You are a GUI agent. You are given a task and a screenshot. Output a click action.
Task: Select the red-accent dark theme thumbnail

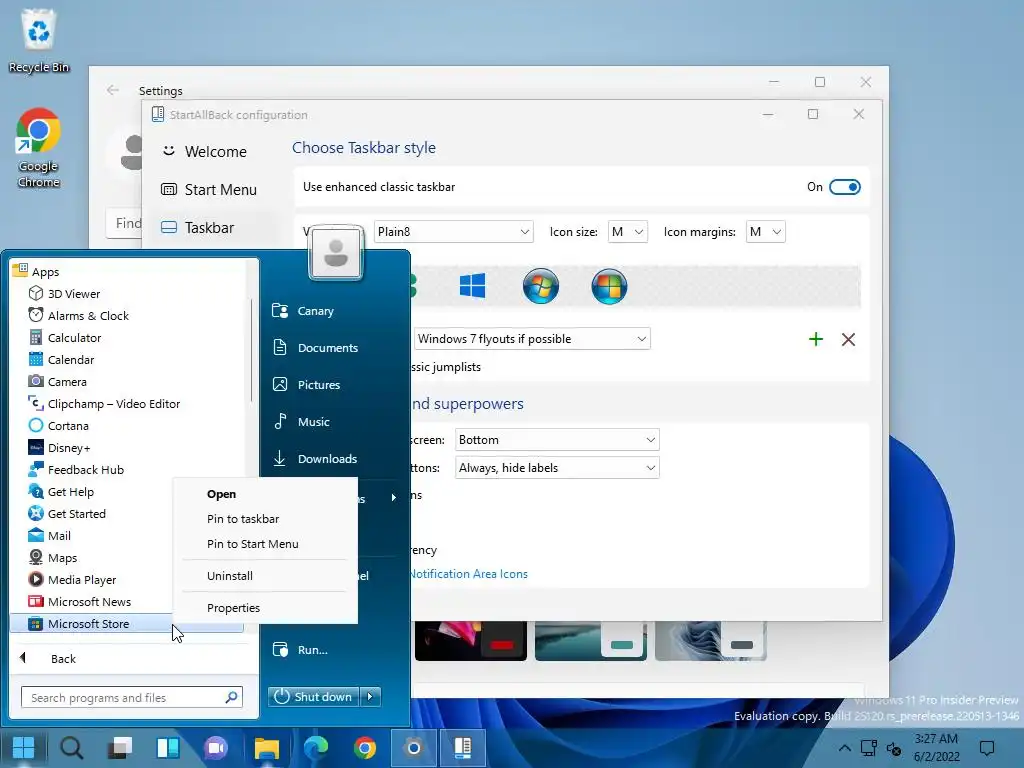pos(471,641)
